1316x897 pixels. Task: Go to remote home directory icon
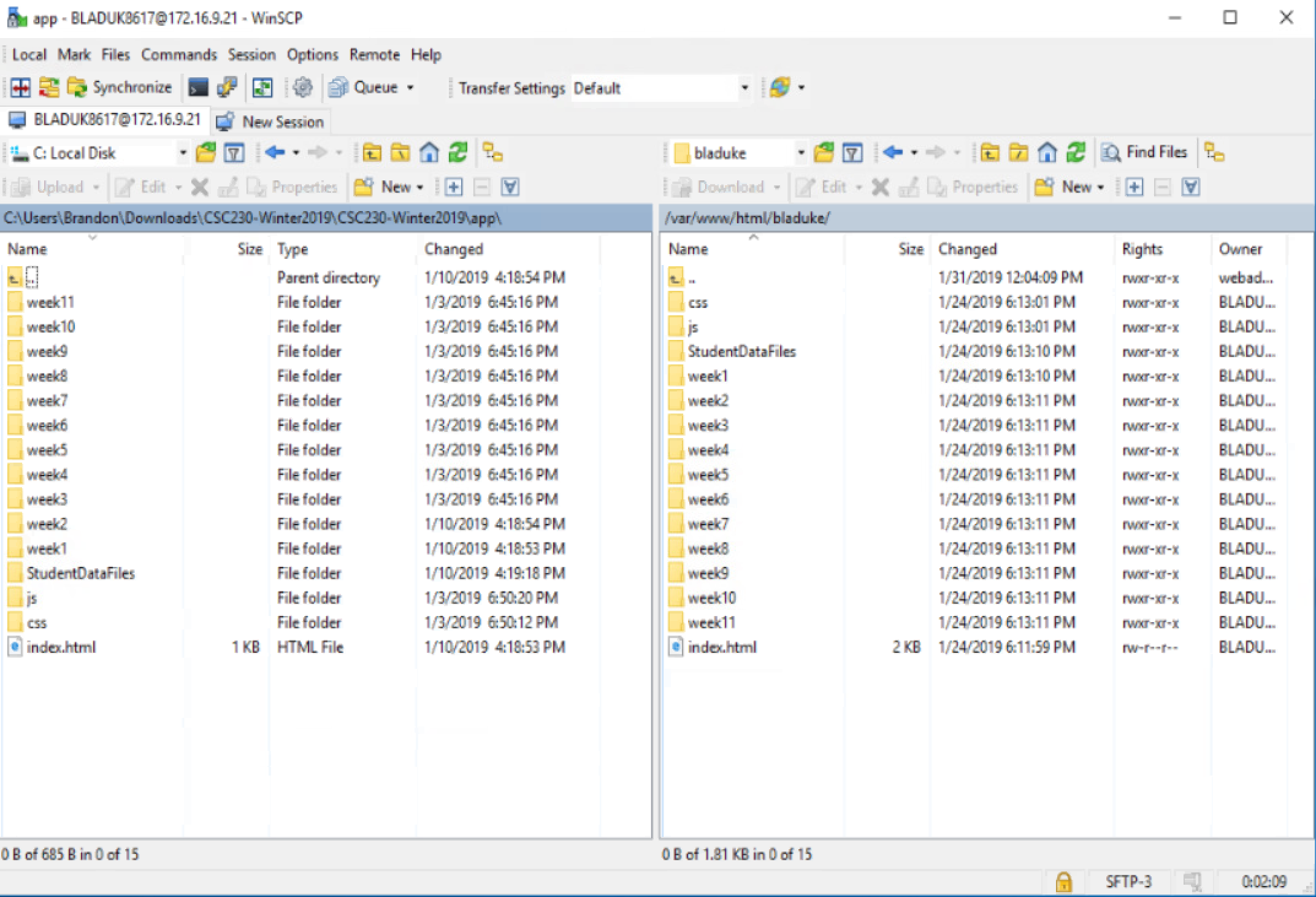[1047, 152]
